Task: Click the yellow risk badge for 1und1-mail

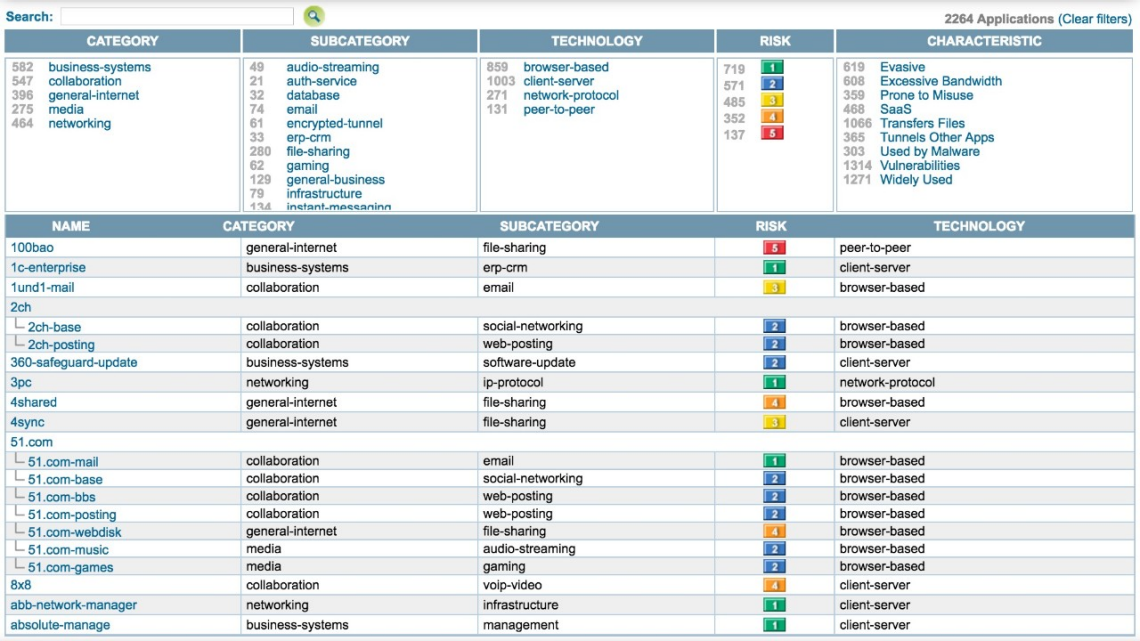Action: (773, 288)
